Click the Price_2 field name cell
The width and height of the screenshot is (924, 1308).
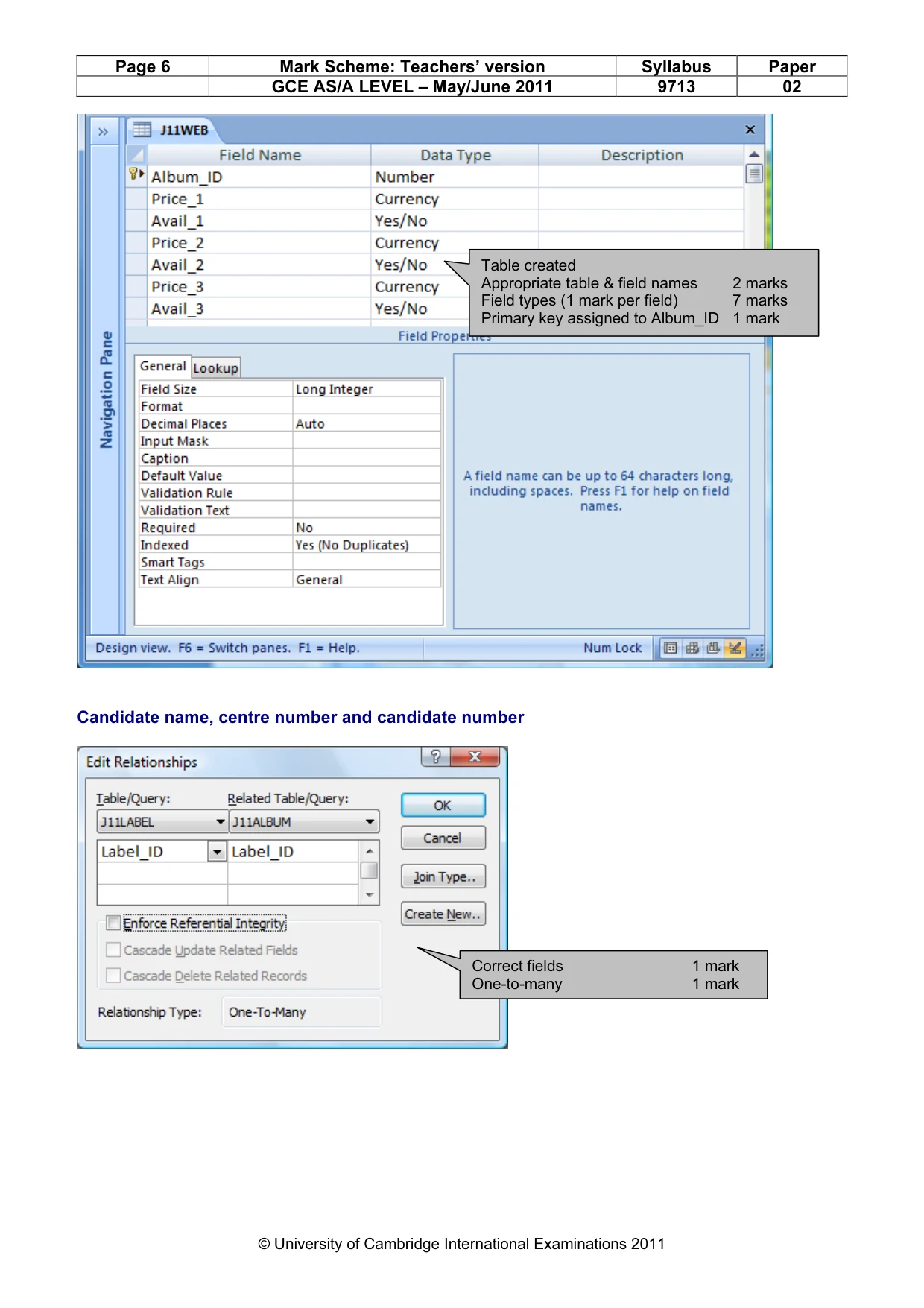coord(259,243)
